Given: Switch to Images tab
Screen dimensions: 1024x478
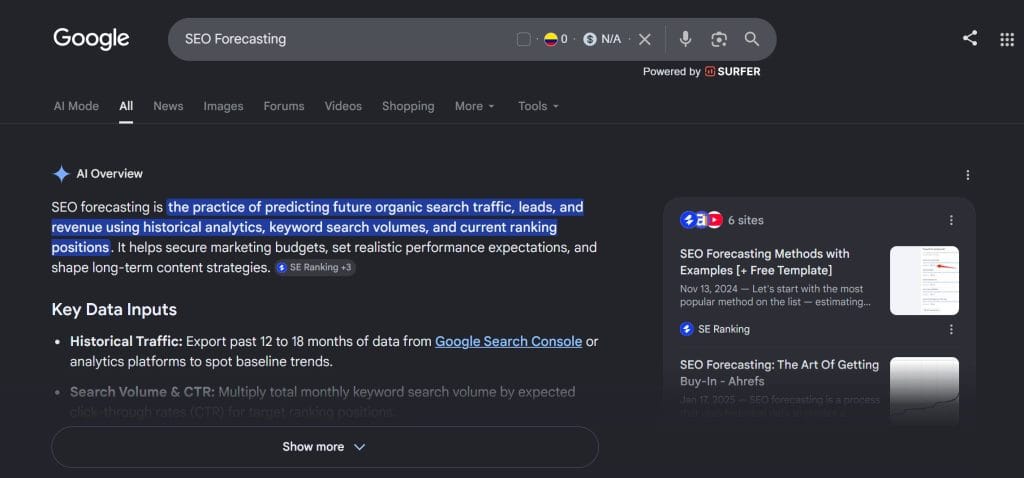Looking at the screenshot, I should tap(223, 106).
